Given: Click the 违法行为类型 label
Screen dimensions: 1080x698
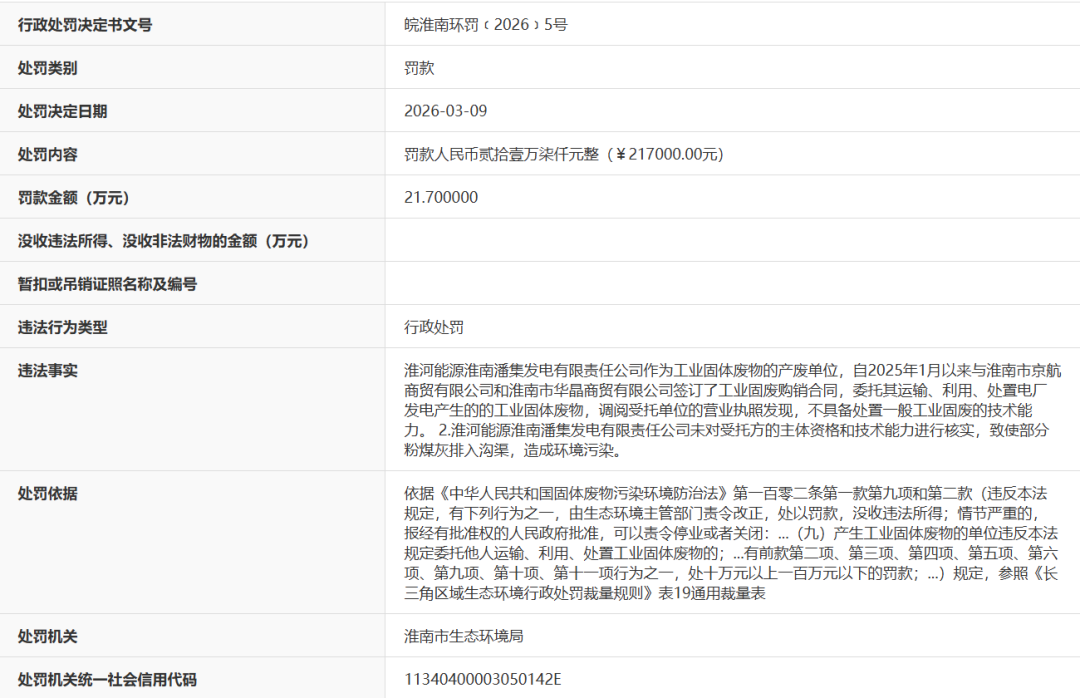Looking at the screenshot, I should (x=63, y=327).
